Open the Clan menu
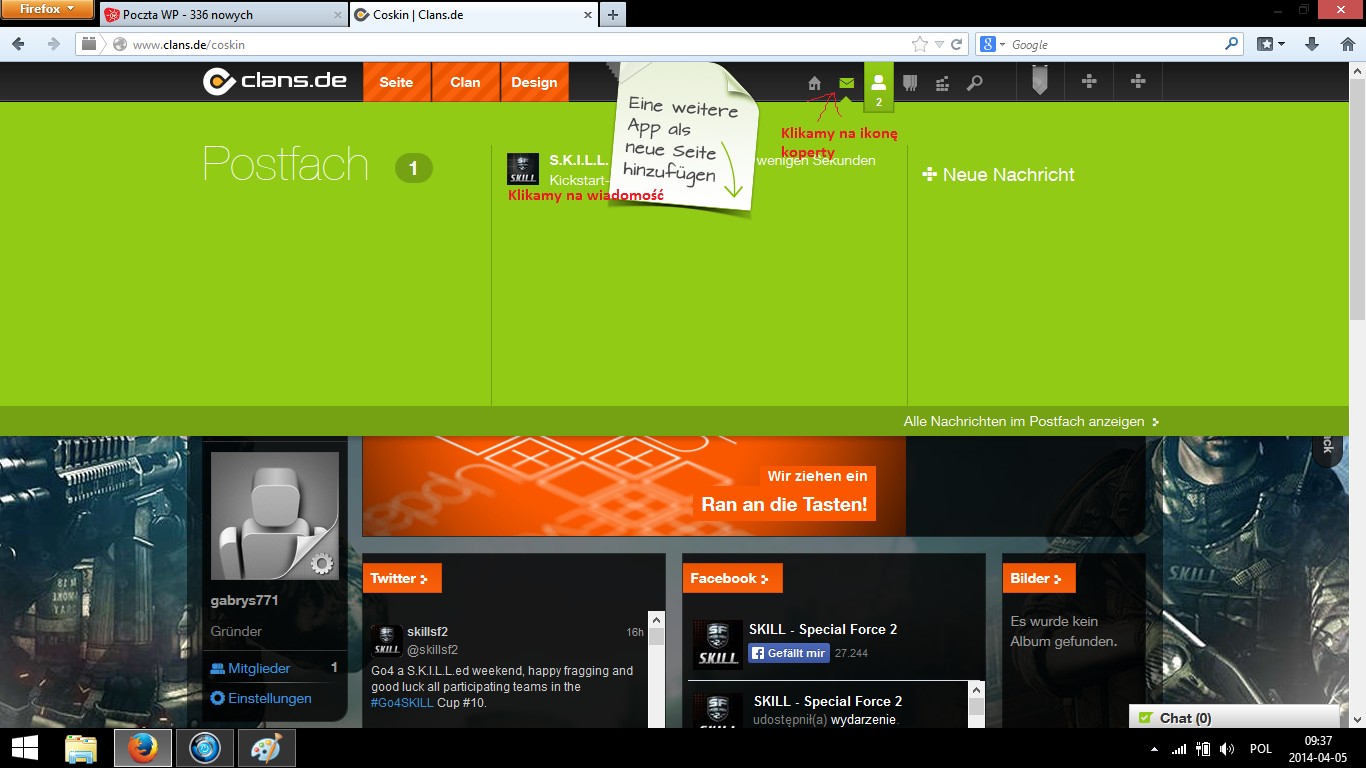Viewport: 1366px width, 768px height. 465,82
